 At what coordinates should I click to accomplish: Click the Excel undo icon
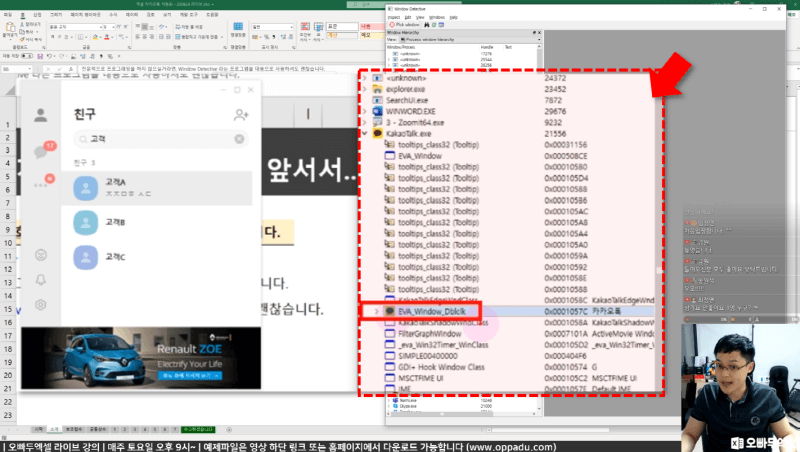(49, 56)
